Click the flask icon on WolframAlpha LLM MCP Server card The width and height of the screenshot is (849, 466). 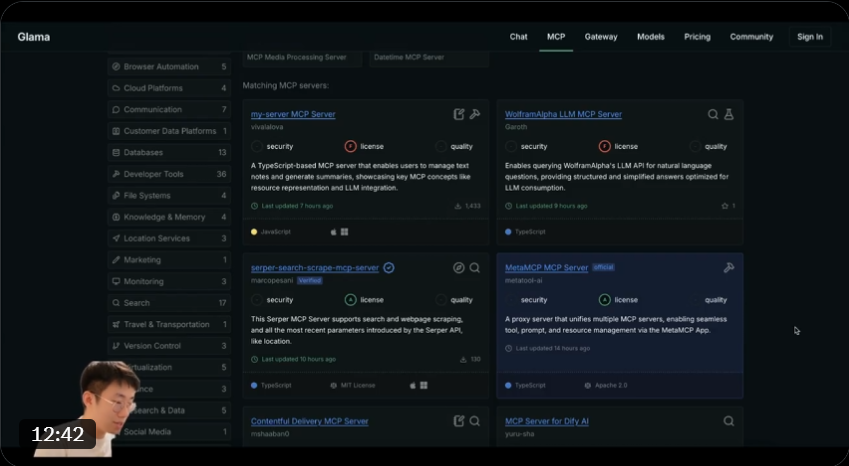(x=729, y=115)
